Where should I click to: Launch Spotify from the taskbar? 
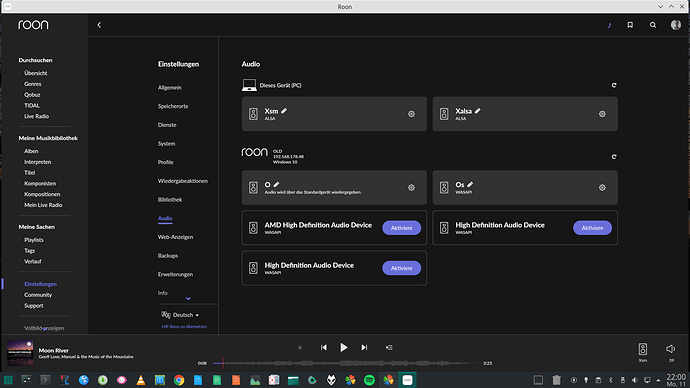tap(369, 380)
